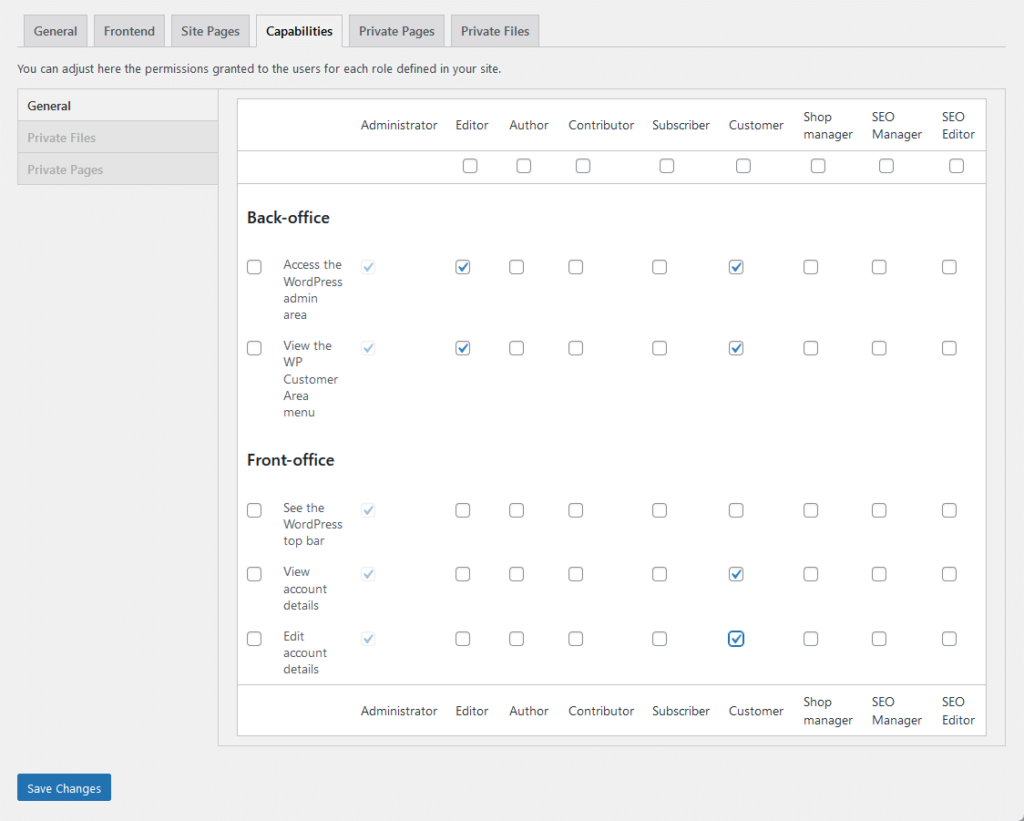1024x821 pixels.
Task: Enable SEO Manager for View WP Customer Area menu
Action: point(879,348)
